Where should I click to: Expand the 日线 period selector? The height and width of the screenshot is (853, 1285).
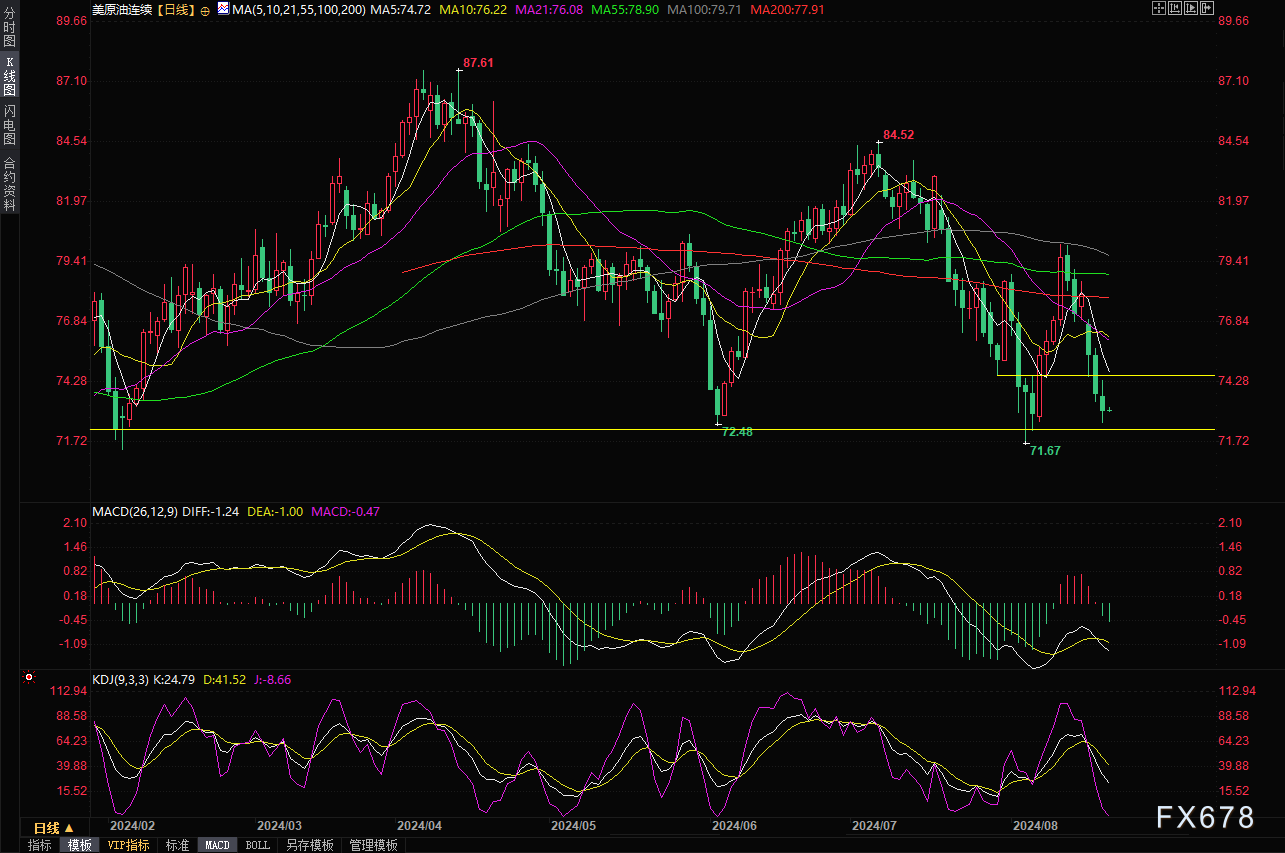click(54, 828)
